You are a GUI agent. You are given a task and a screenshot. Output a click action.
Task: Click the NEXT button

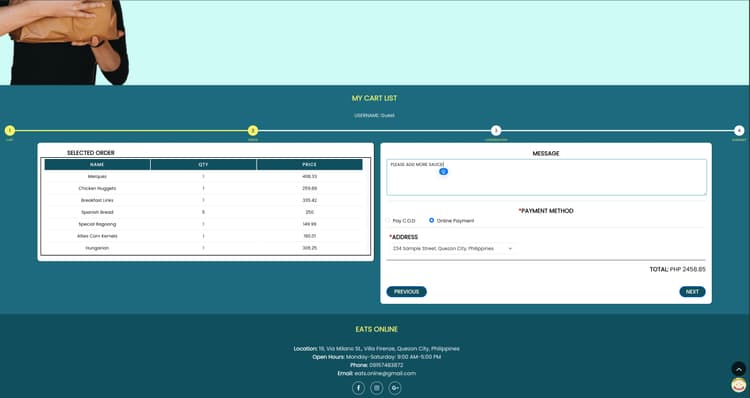692,292
